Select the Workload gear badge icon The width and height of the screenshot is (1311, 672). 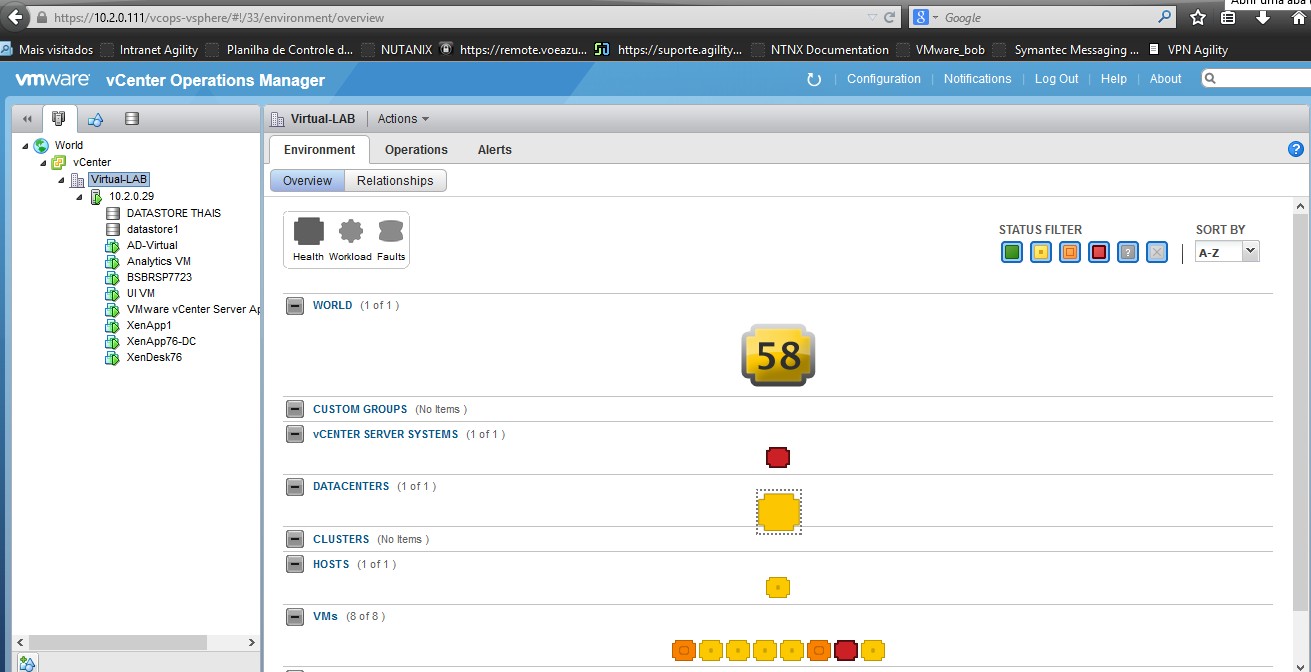(350, 232)
